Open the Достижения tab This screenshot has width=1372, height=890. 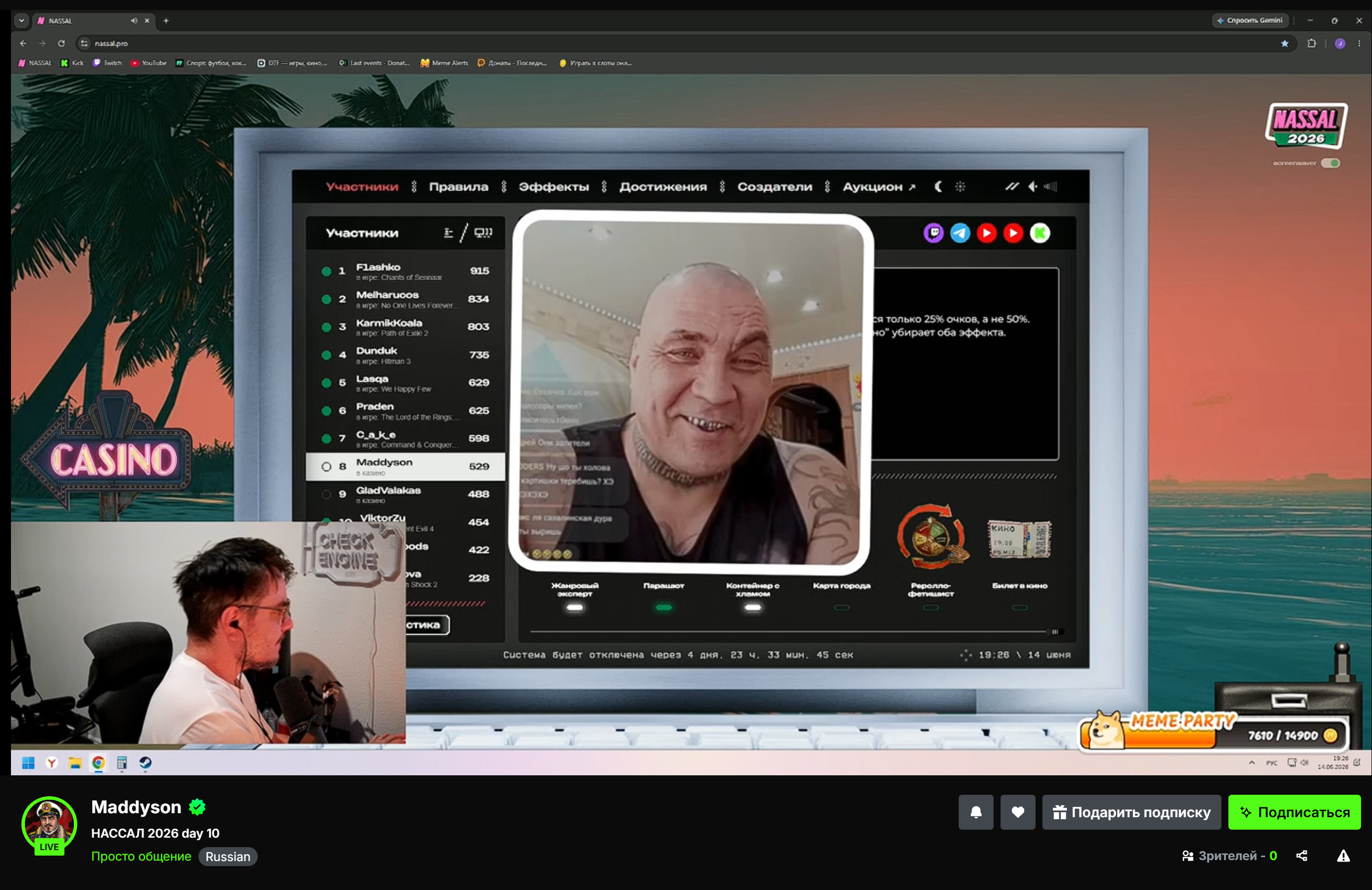663,186
